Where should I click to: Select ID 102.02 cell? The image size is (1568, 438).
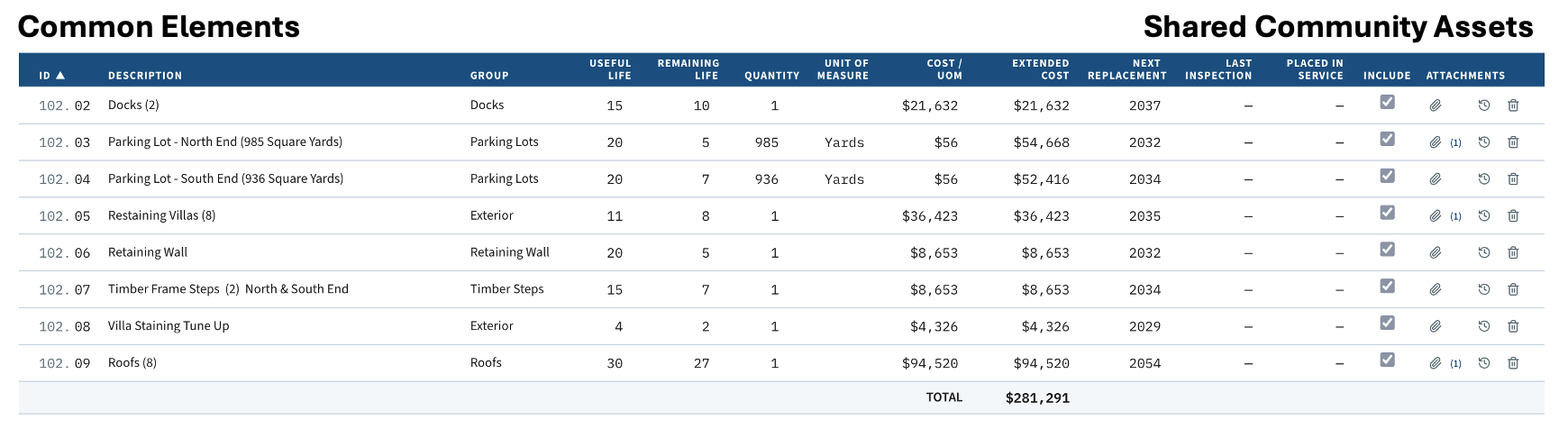tap(65, 105)
